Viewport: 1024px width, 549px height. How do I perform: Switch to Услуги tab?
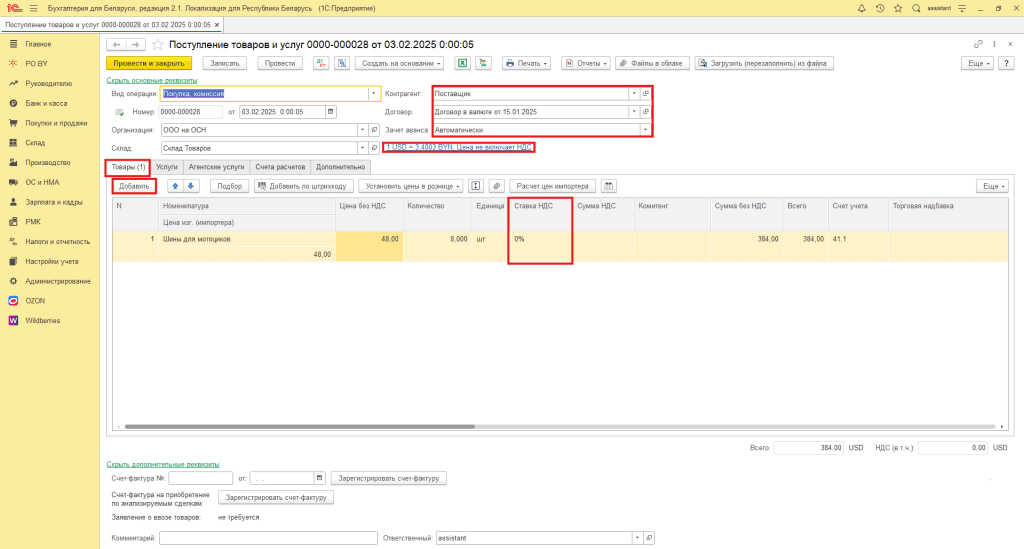click(167, 167)
